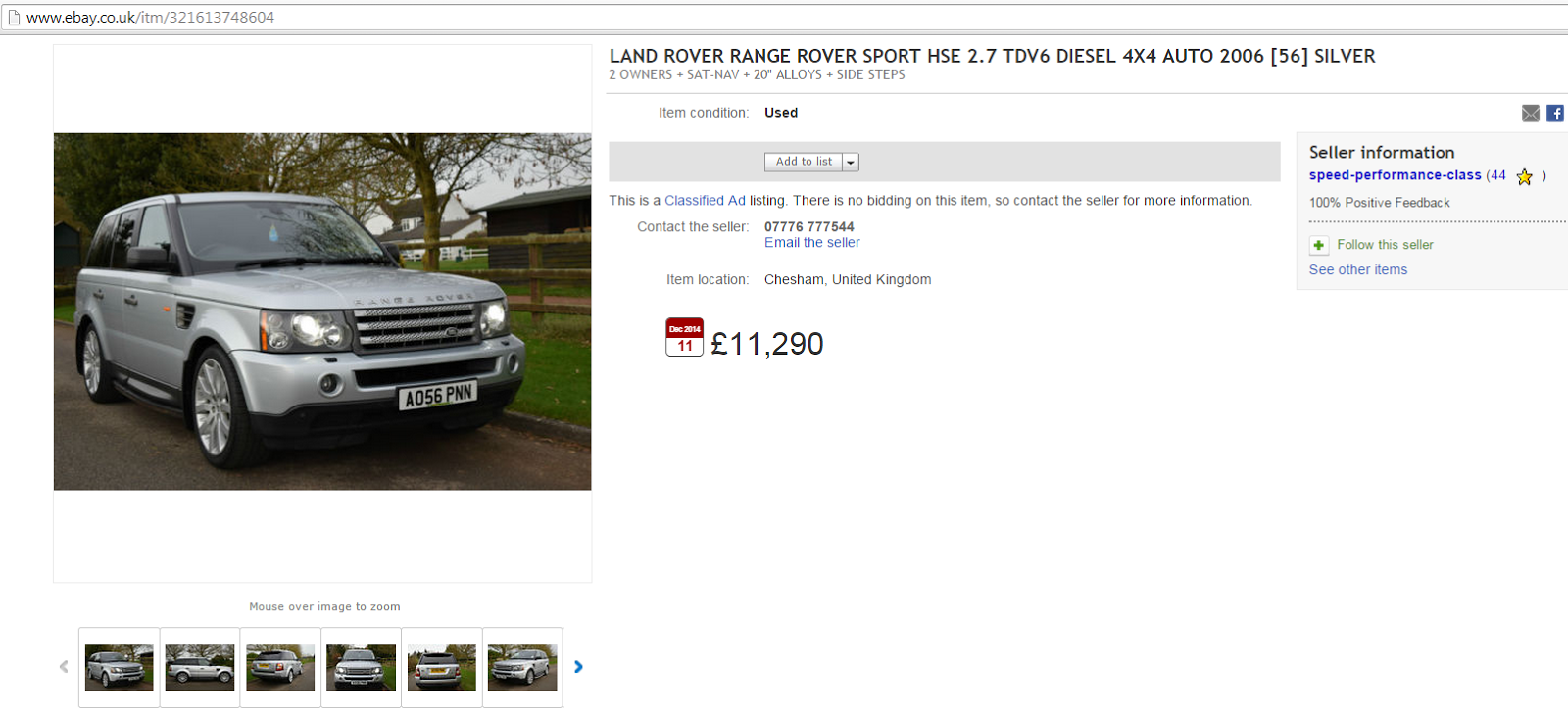Click the email share envelope icon
Screen dimensions: 1568x716
tap(1531, 114)
